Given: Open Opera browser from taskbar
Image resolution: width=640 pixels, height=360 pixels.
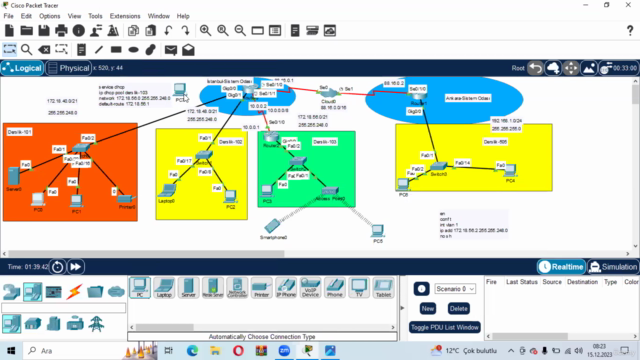Looking at the screenshot, I should click(x=238, y=351).
